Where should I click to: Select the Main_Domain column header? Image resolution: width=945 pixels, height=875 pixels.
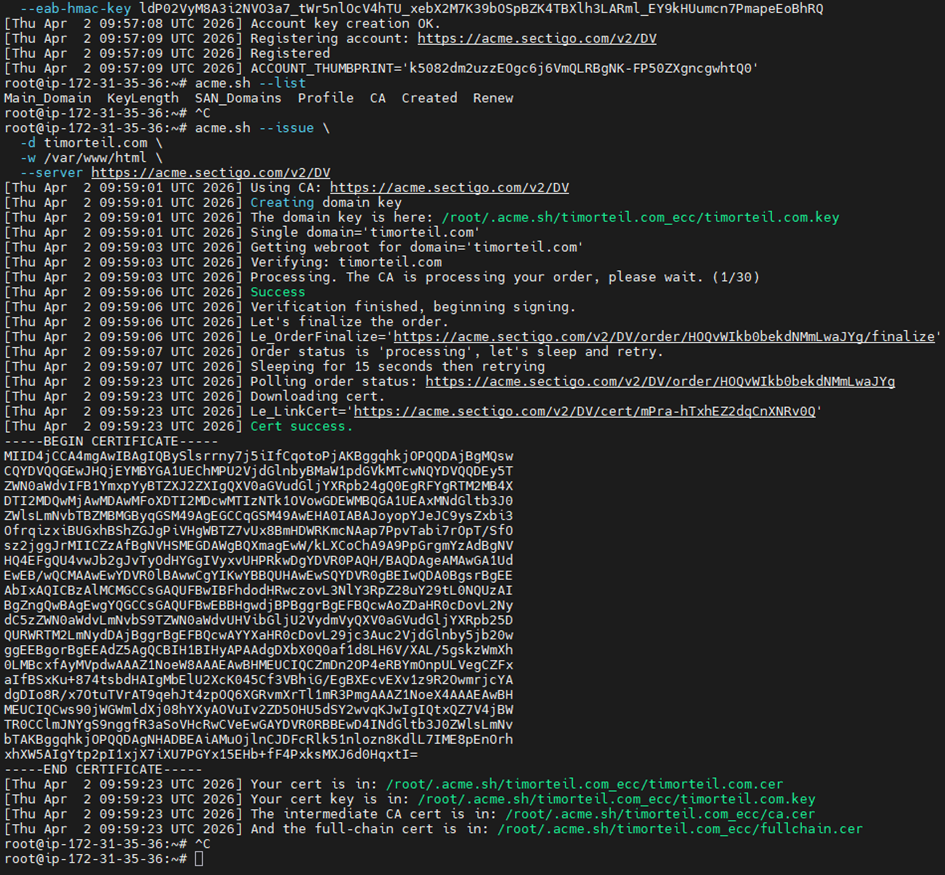[45, 97]
